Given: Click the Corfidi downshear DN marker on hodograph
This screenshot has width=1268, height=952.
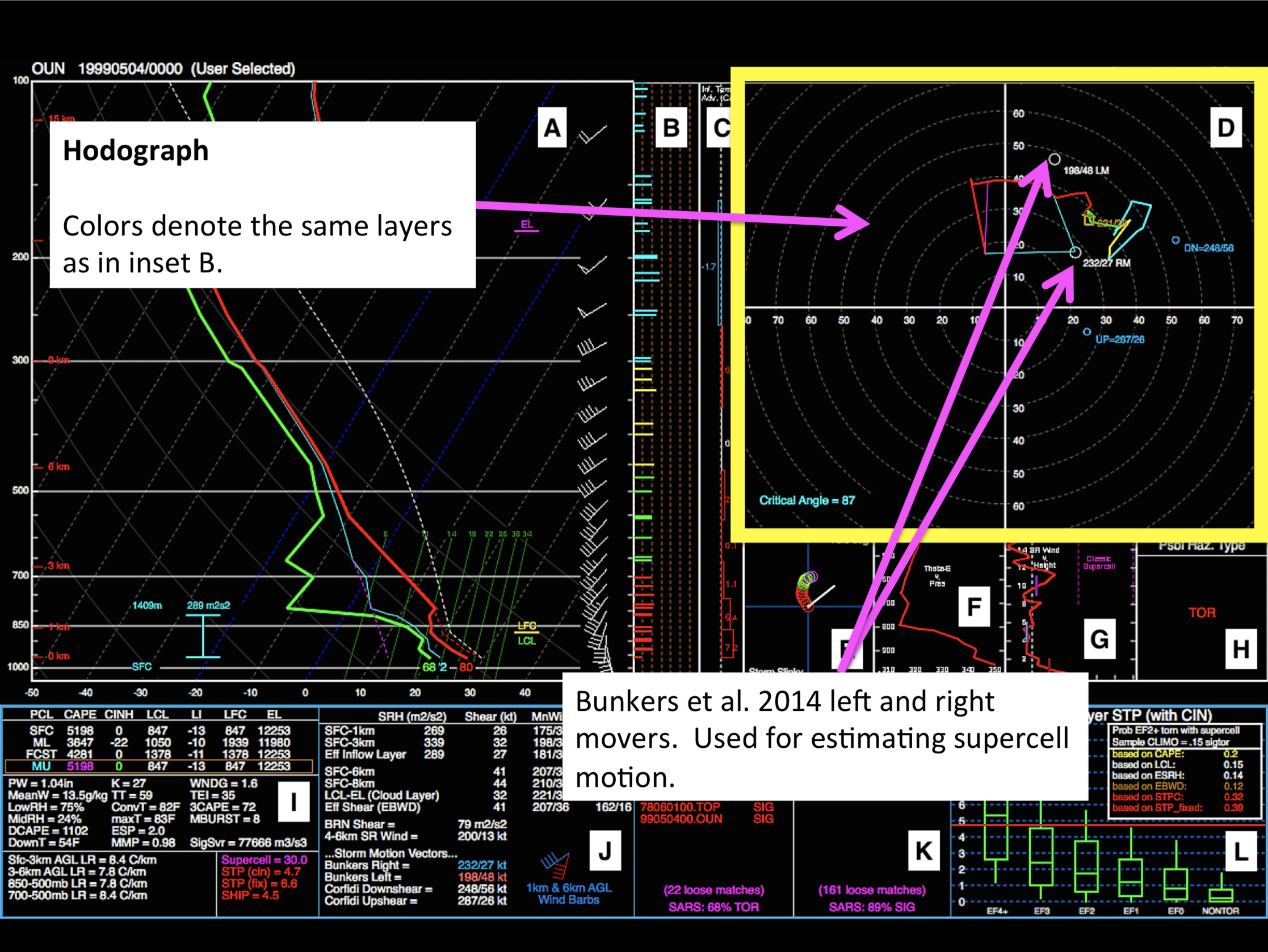Looking at the screenshot, I should (x=1175, y=240).
